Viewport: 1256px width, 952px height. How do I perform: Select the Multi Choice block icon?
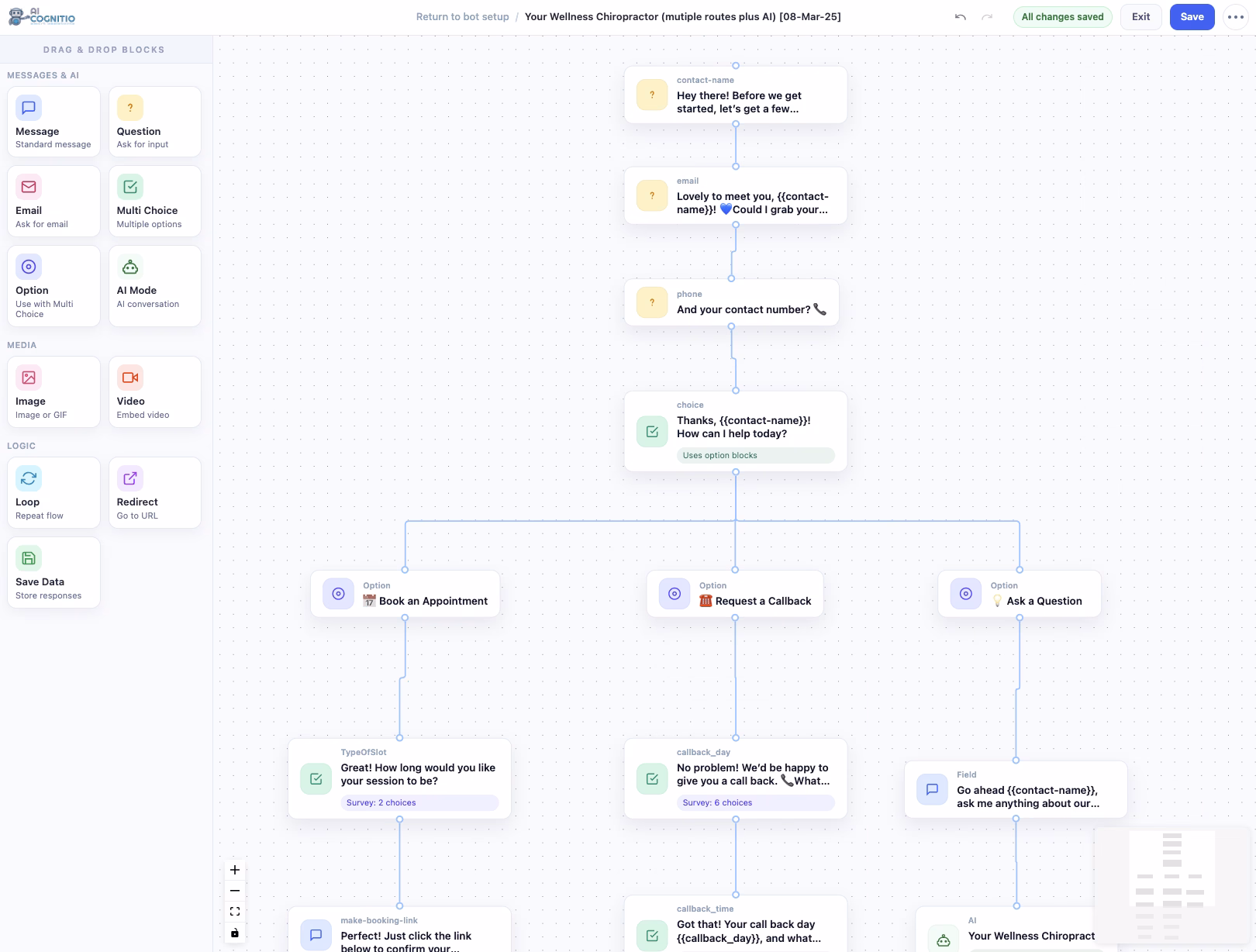click(130, 187)
